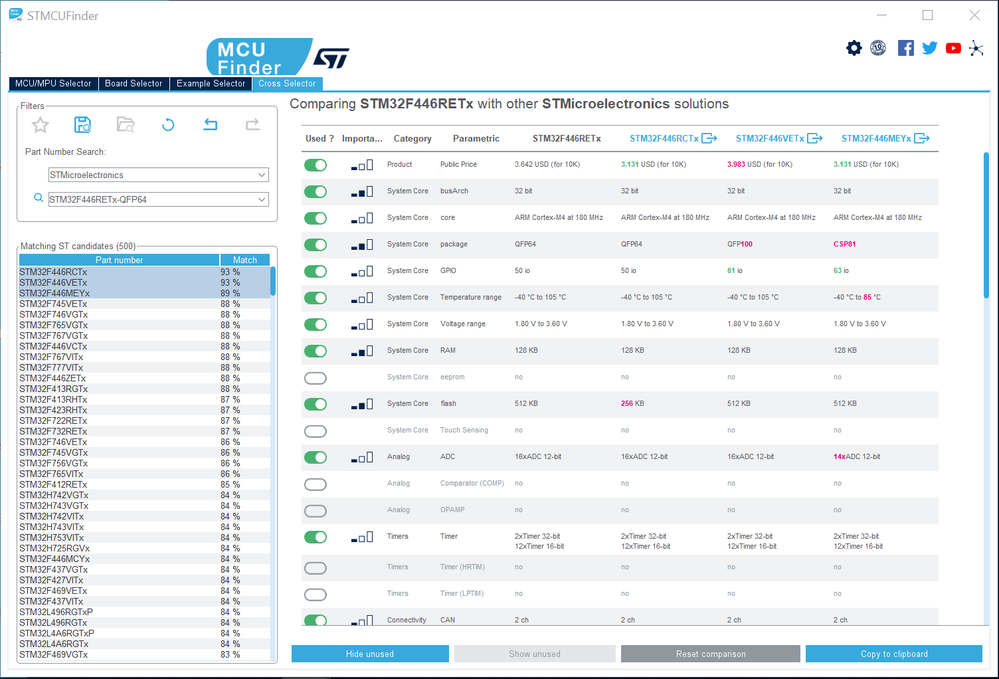999x679 pixels.
Task: Open the STMicroelectronics manufacturer dropdown
Action: pos(159,175)
